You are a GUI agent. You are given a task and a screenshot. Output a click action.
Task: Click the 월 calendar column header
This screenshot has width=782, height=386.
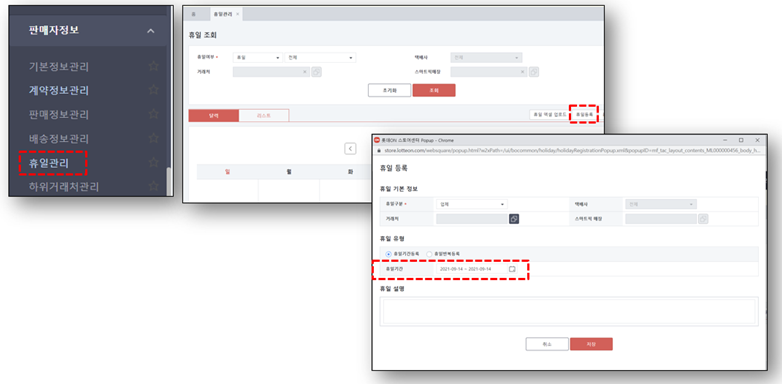[289, 172]
